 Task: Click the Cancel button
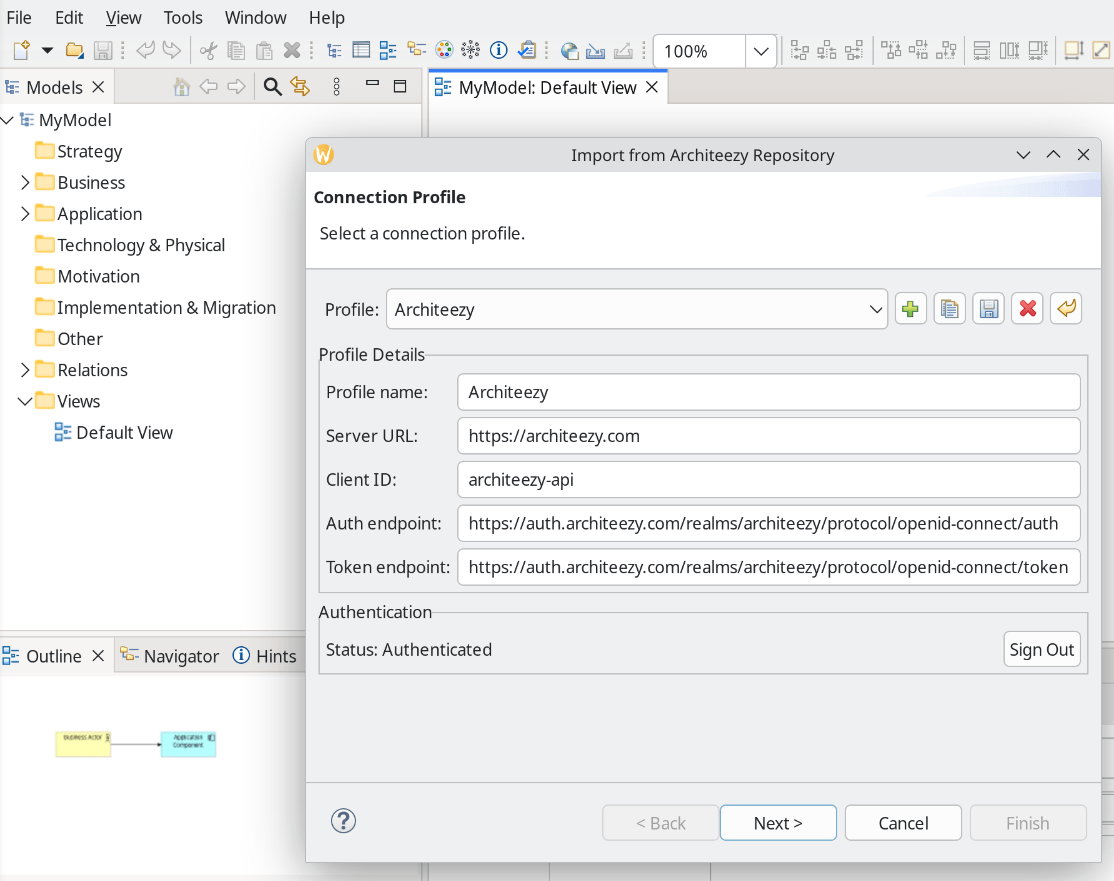coord(903,823)
